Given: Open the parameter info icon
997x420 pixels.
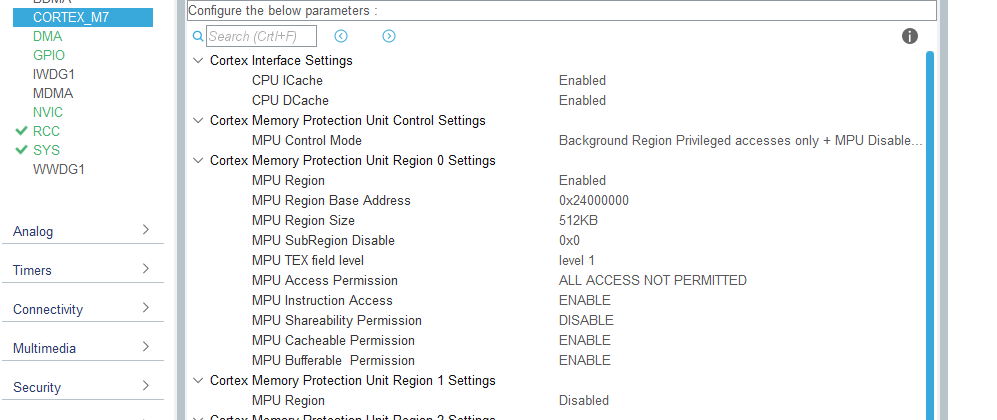Looking at the screenshot, I should click(x=910, y=36).
